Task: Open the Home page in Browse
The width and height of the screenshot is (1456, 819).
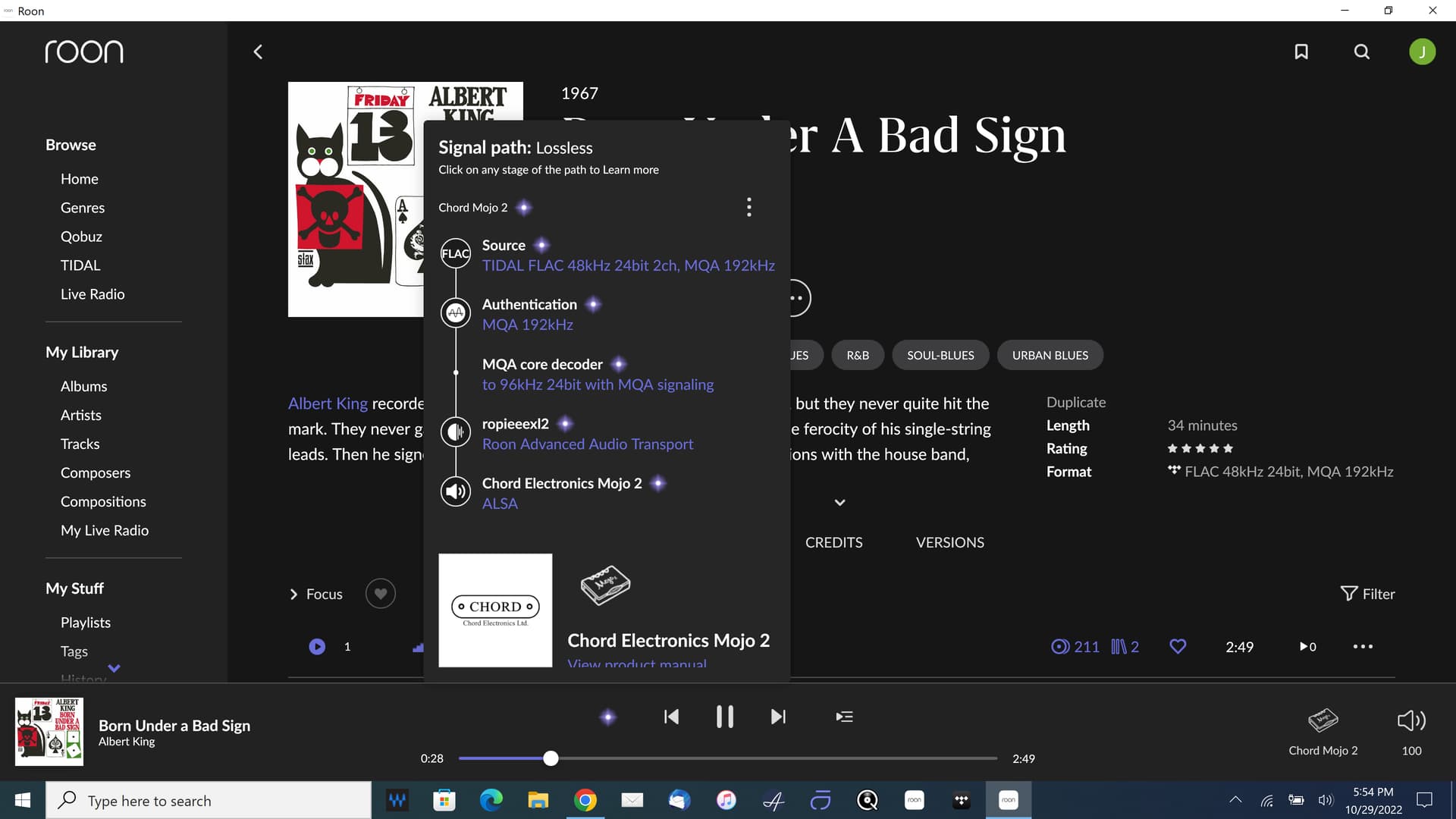Action: click(80, 179)
